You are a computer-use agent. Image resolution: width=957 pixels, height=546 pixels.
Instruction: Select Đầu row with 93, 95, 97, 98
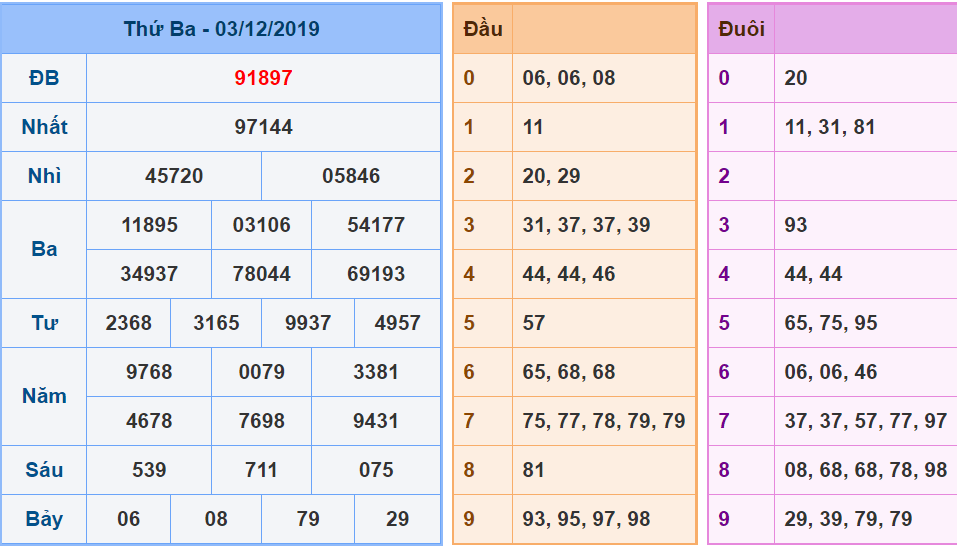[x=586, y=519]
